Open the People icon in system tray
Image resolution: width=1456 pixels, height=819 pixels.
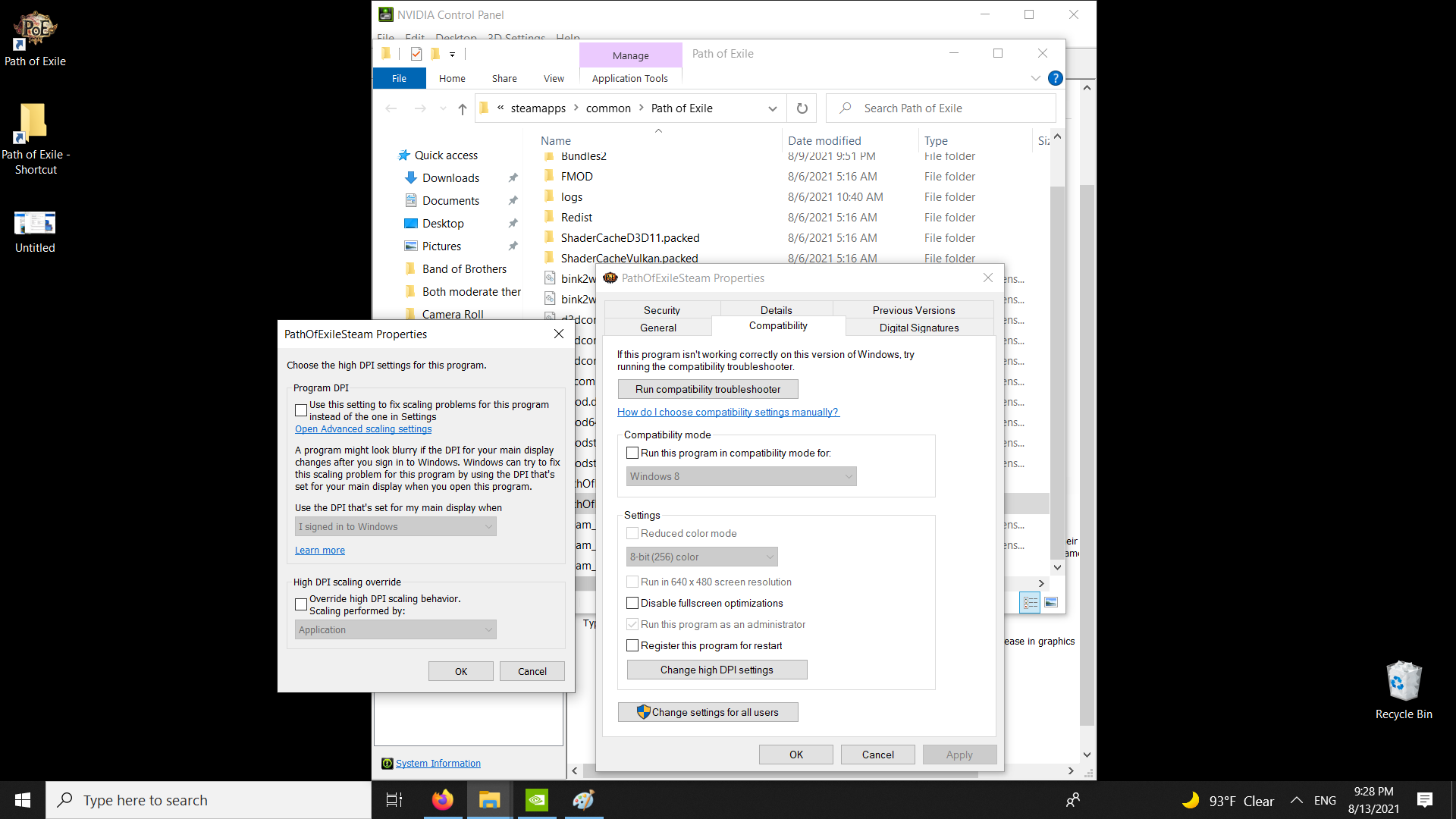1073,800
